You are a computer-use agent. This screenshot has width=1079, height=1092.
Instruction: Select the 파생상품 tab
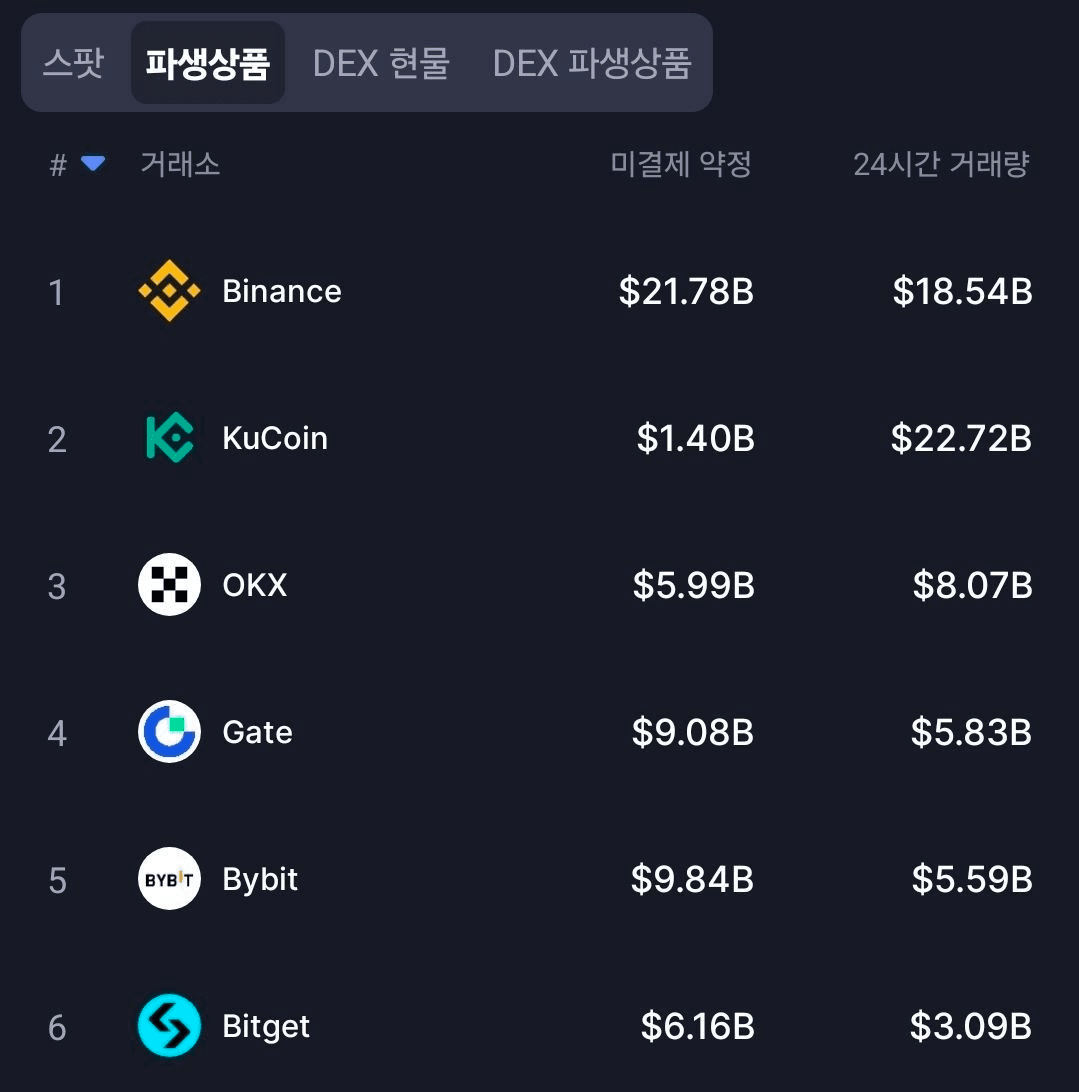[208, 63]
